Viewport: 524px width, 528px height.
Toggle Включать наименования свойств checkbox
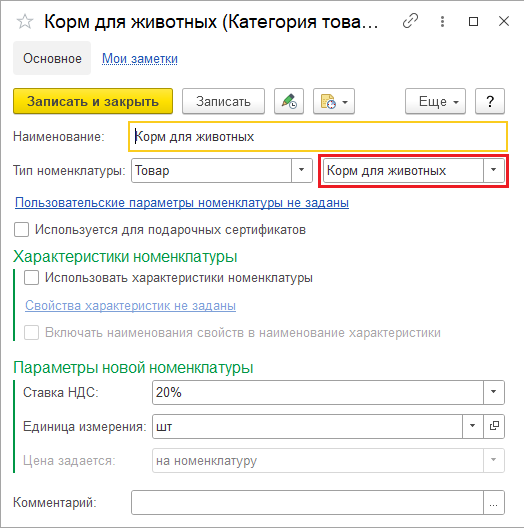point(31,333)
